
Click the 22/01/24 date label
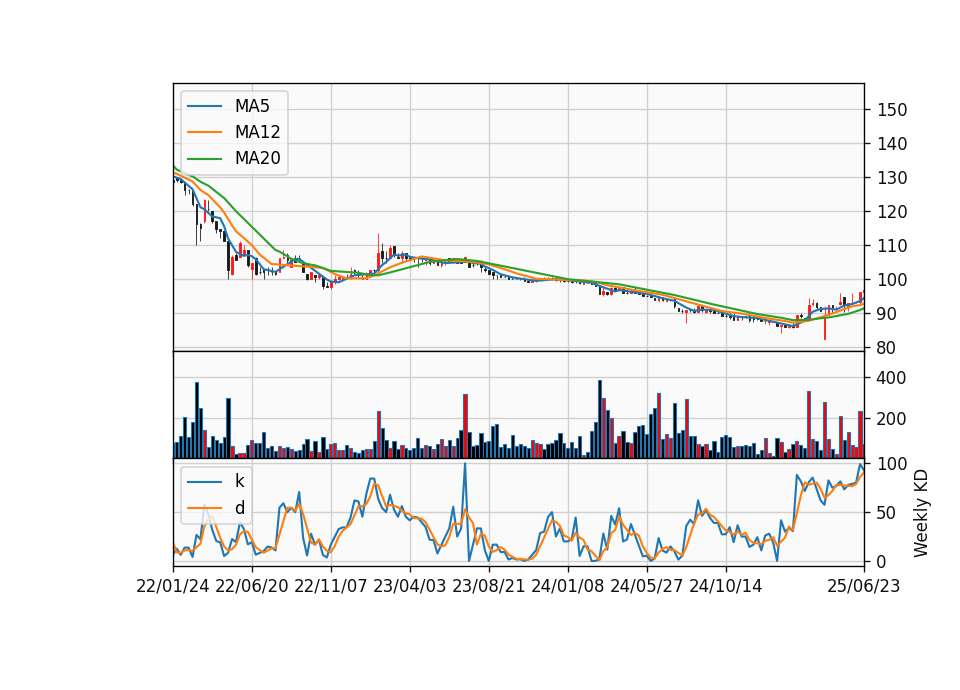coord(173,586)
